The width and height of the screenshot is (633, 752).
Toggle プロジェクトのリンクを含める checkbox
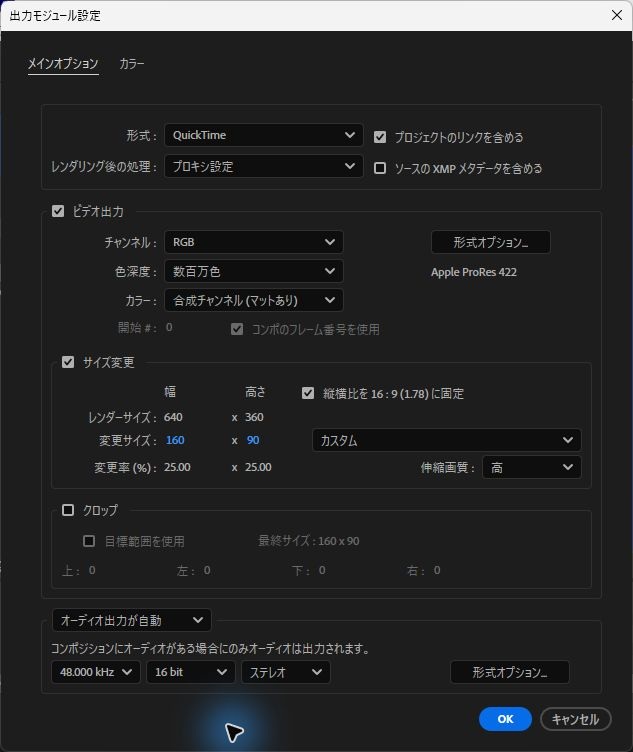[380, 137]
